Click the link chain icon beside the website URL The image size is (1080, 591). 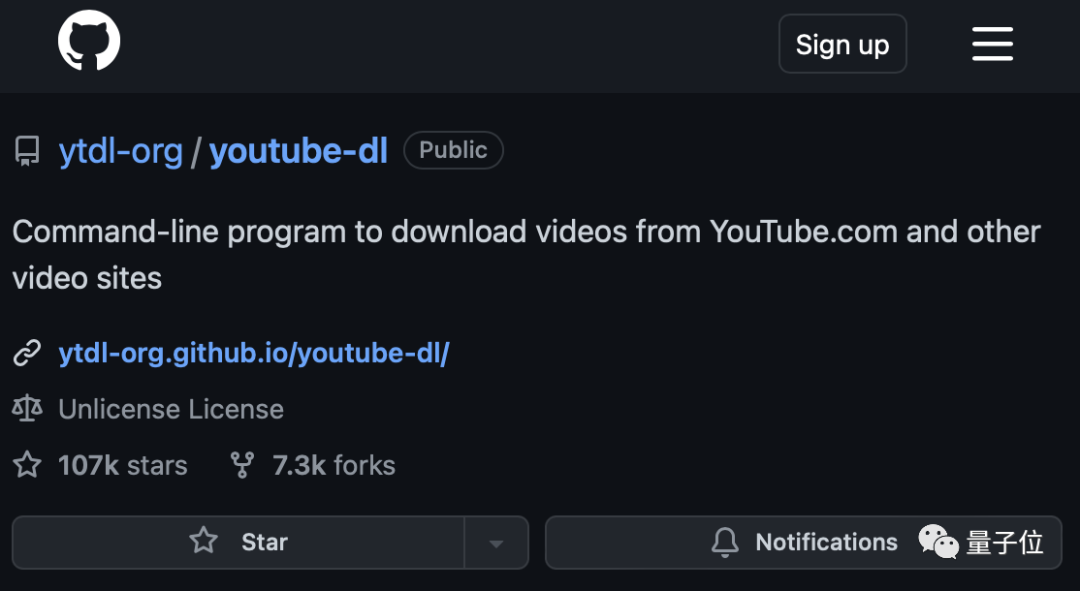click(x=26, y=352)
